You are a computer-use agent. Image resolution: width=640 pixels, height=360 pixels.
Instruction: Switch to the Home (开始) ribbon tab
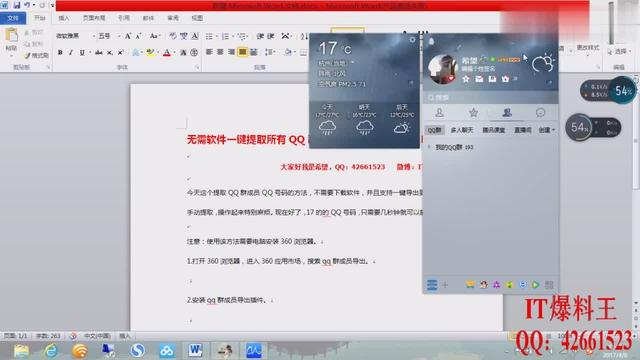point(40,18)
